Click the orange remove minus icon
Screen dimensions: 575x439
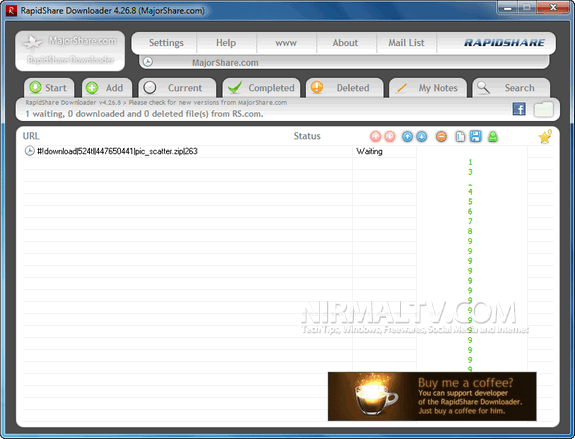click(442, 137)
